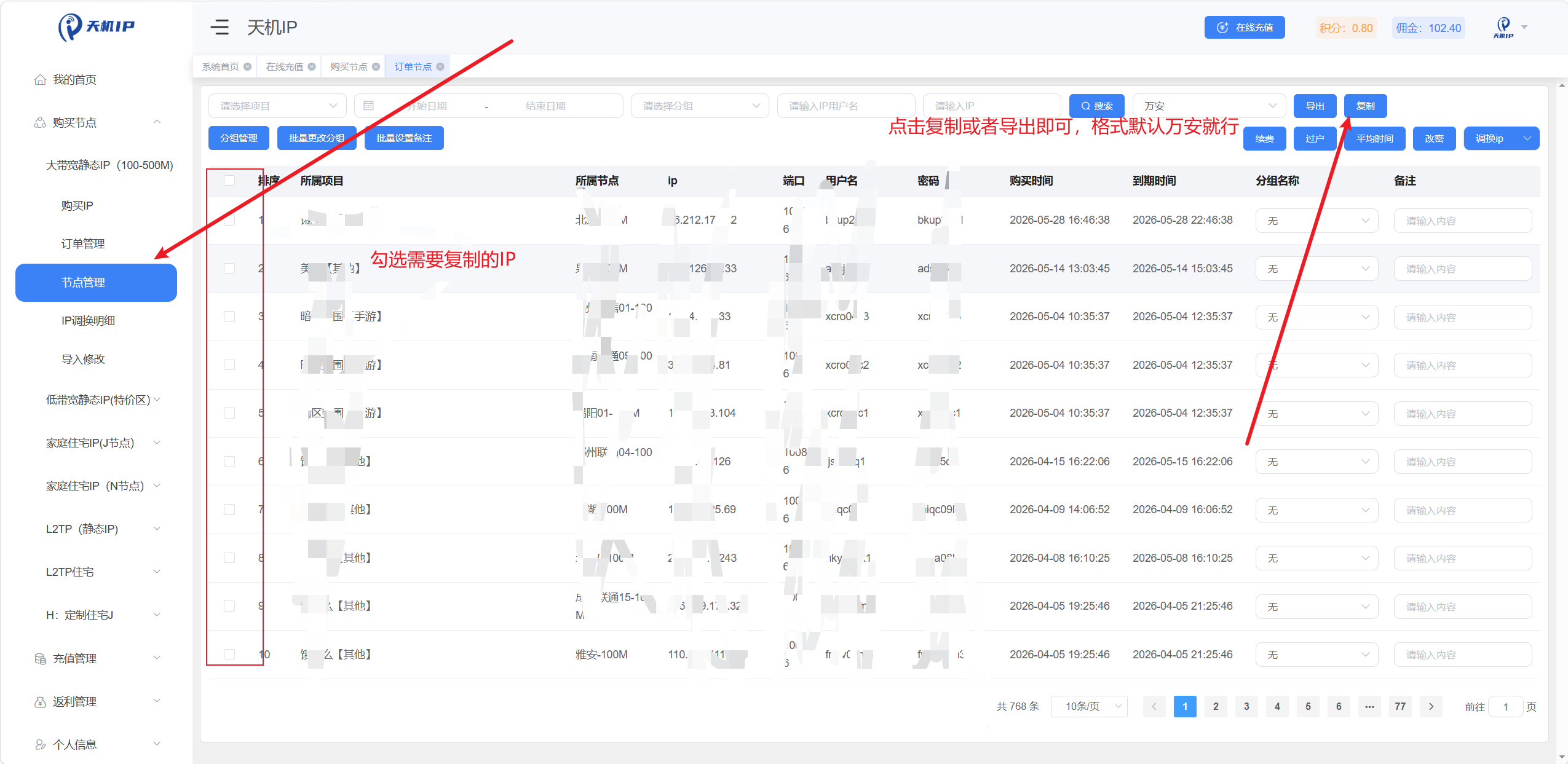Click the 在线充值 button in header
Screen dimensions: 1568x764
click(1245, 28)
